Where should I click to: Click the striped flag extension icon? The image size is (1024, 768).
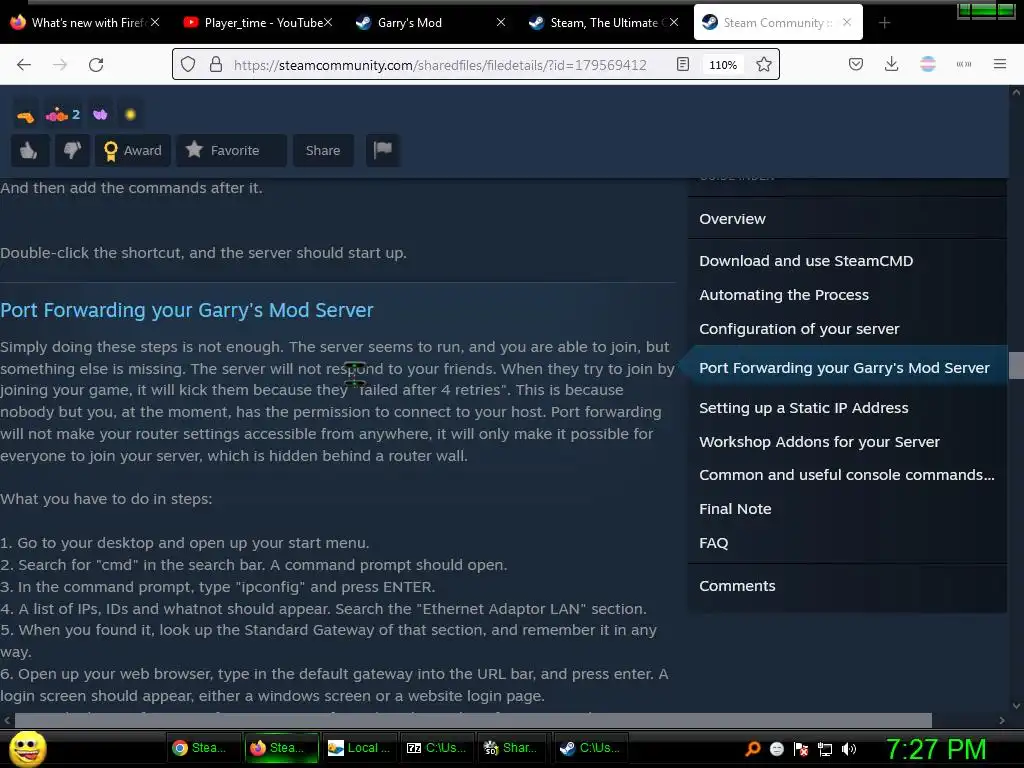tap(927, 64)
